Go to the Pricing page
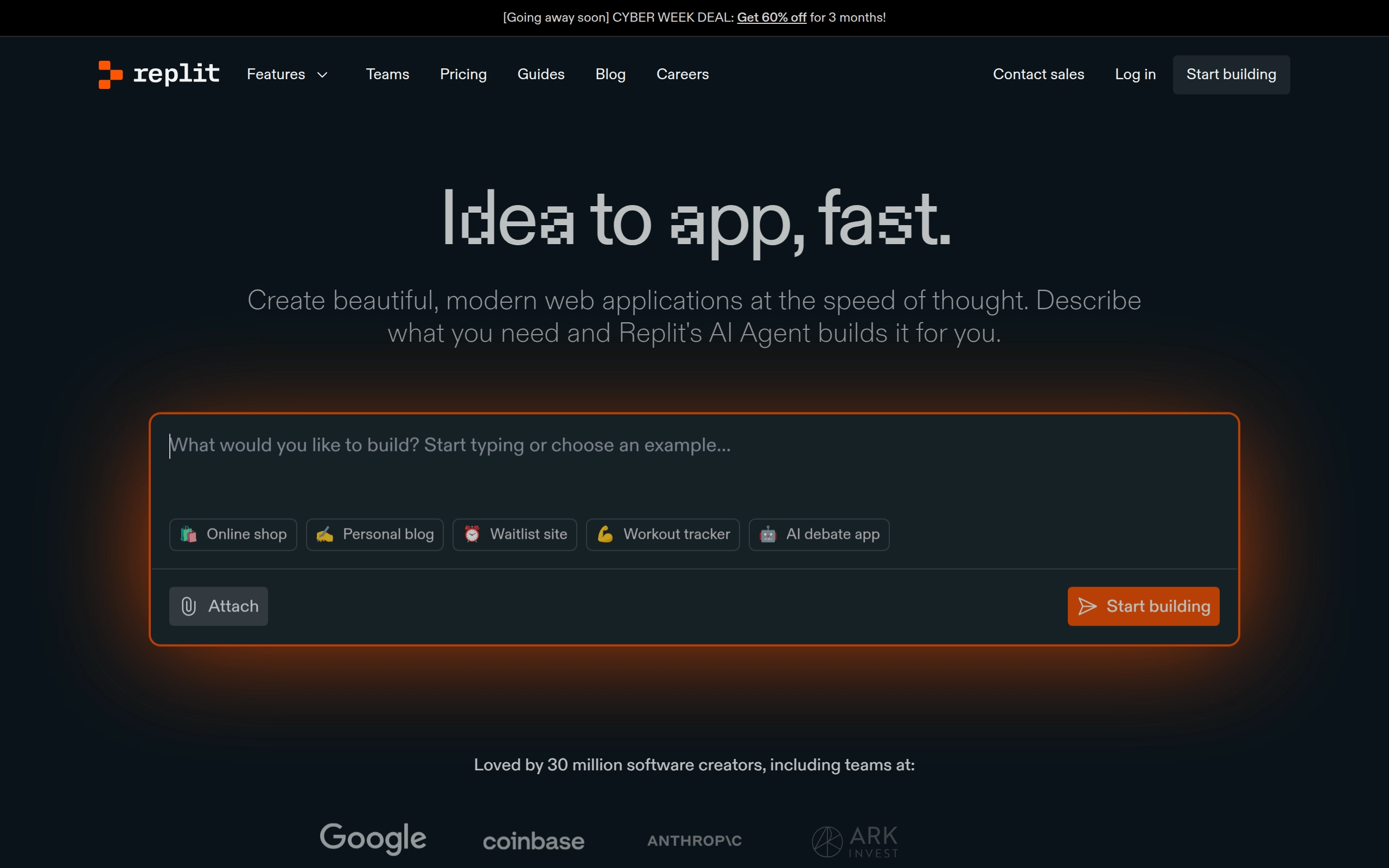 coord(463,75)
